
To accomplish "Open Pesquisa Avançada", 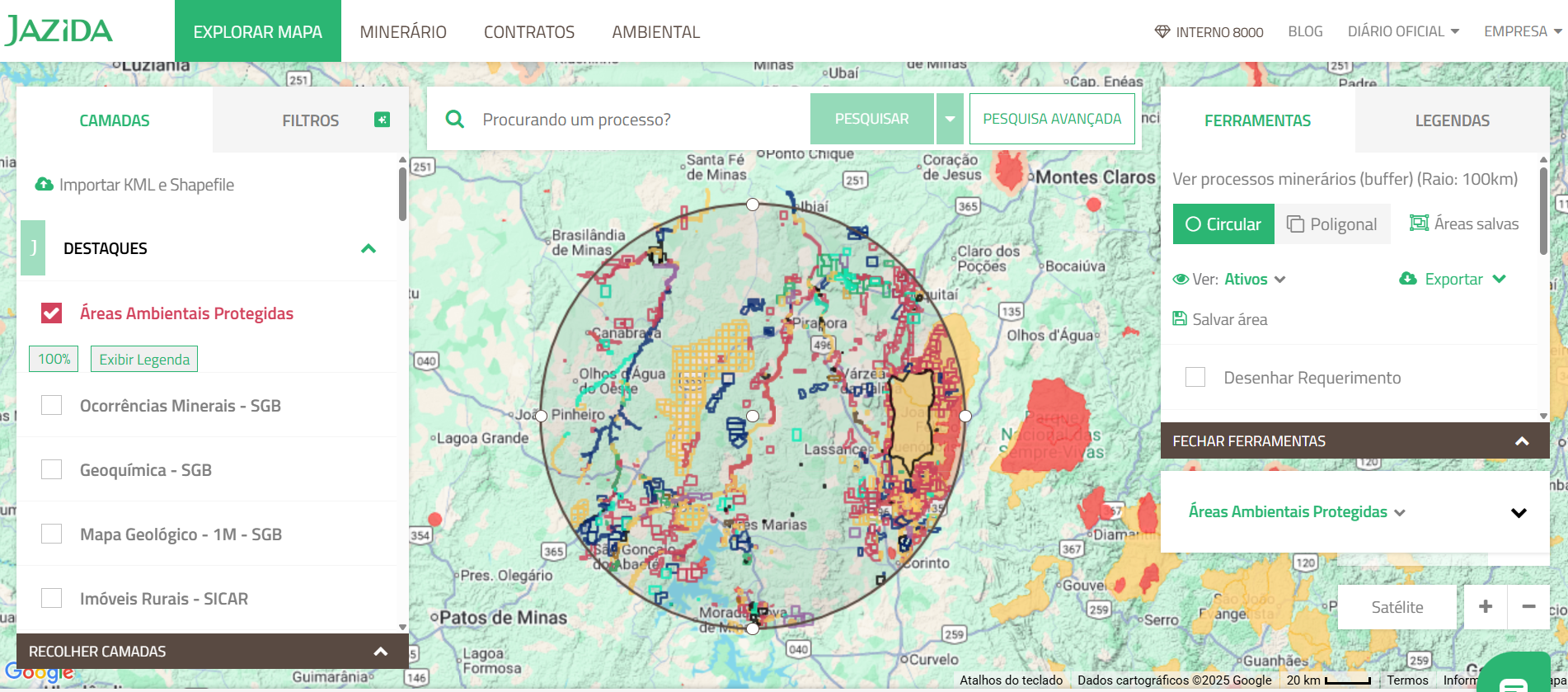I will tap(1052, 119).
